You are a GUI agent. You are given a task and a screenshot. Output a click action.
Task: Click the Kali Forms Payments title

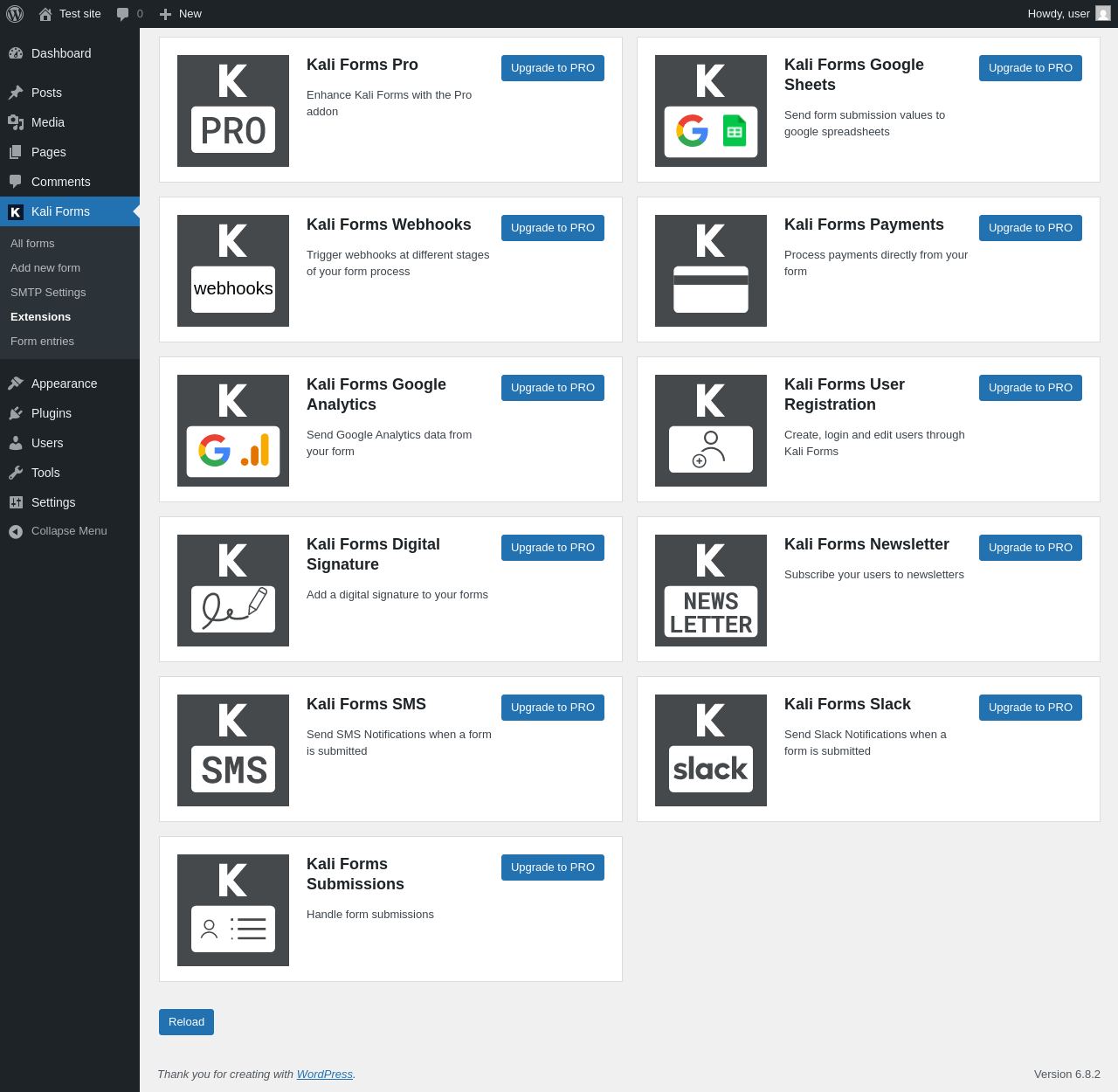(864, 225)
